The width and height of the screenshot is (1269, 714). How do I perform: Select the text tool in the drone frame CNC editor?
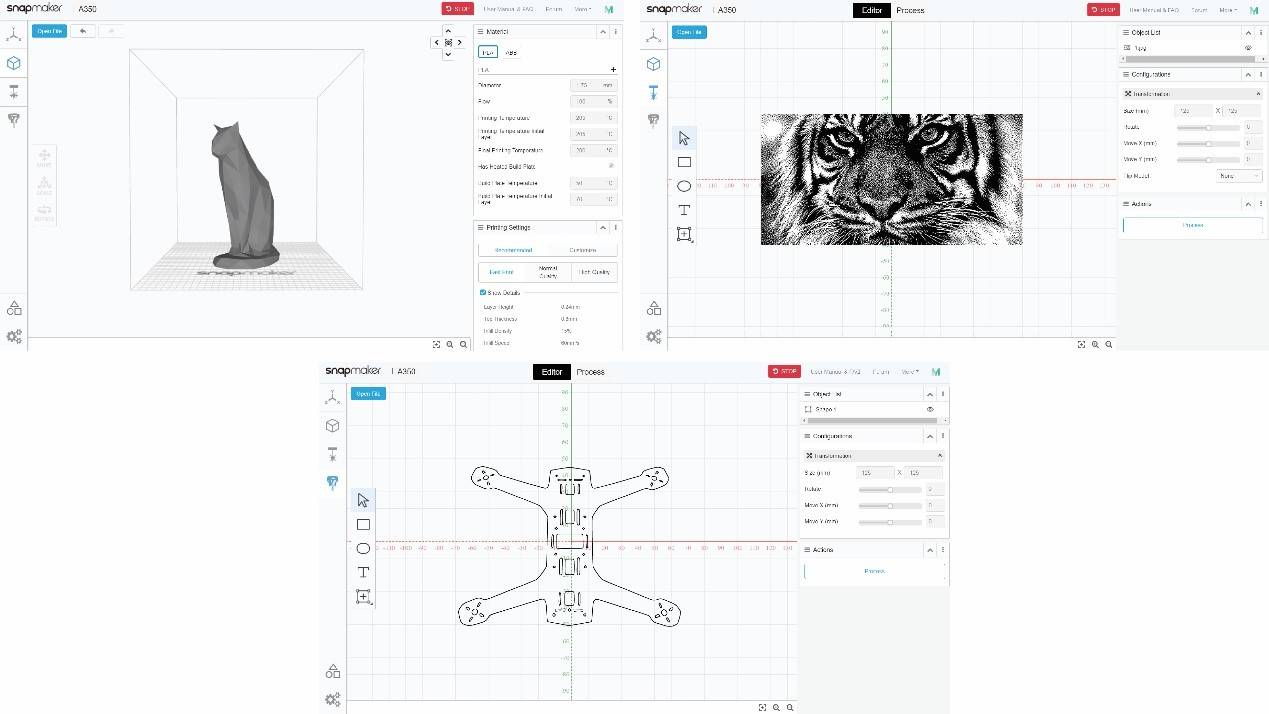pyautogui.click(x=363, y=572)
